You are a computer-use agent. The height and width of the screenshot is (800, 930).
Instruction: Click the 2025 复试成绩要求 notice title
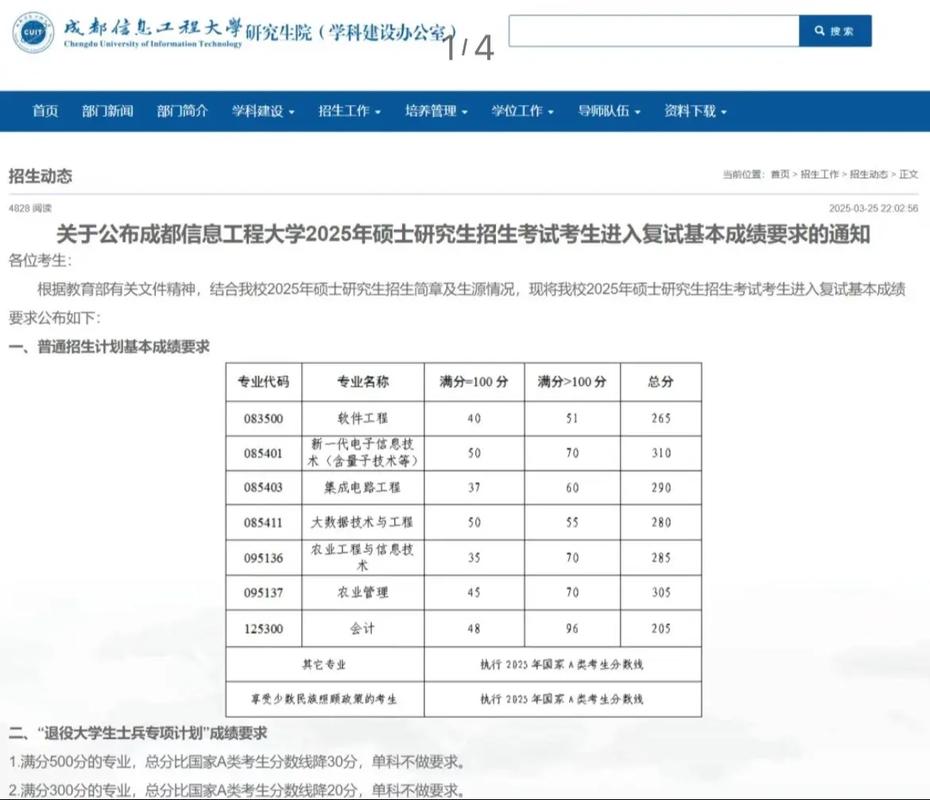coord(465,233)
